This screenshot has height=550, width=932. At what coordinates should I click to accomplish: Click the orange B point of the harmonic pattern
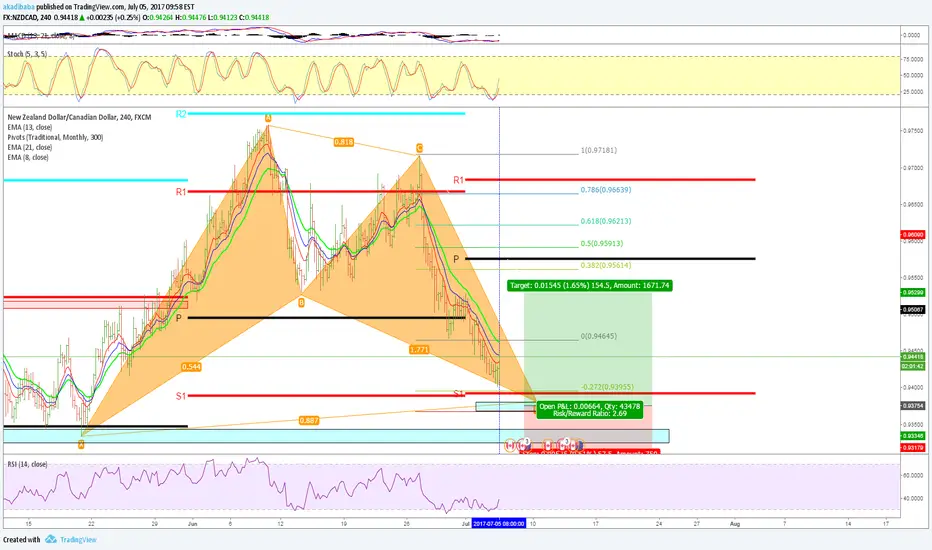coord(301,303)
